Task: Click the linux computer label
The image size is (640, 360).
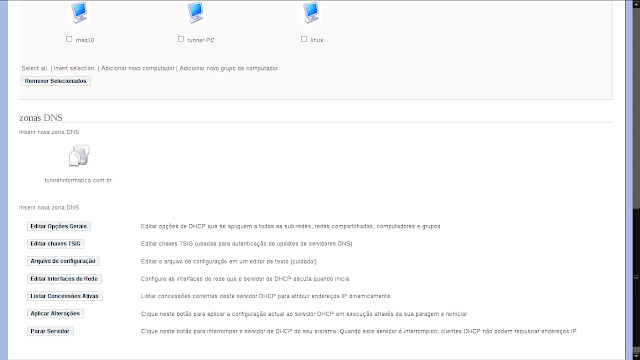Action: click(x=317, y=40)
